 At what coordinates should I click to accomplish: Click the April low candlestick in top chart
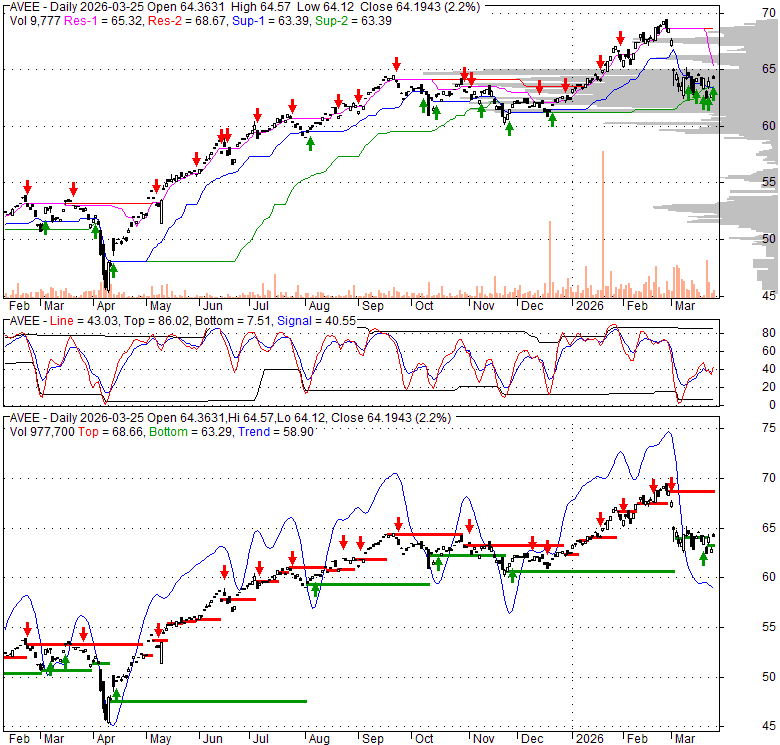pyautogui.click(x=107, y=274)
